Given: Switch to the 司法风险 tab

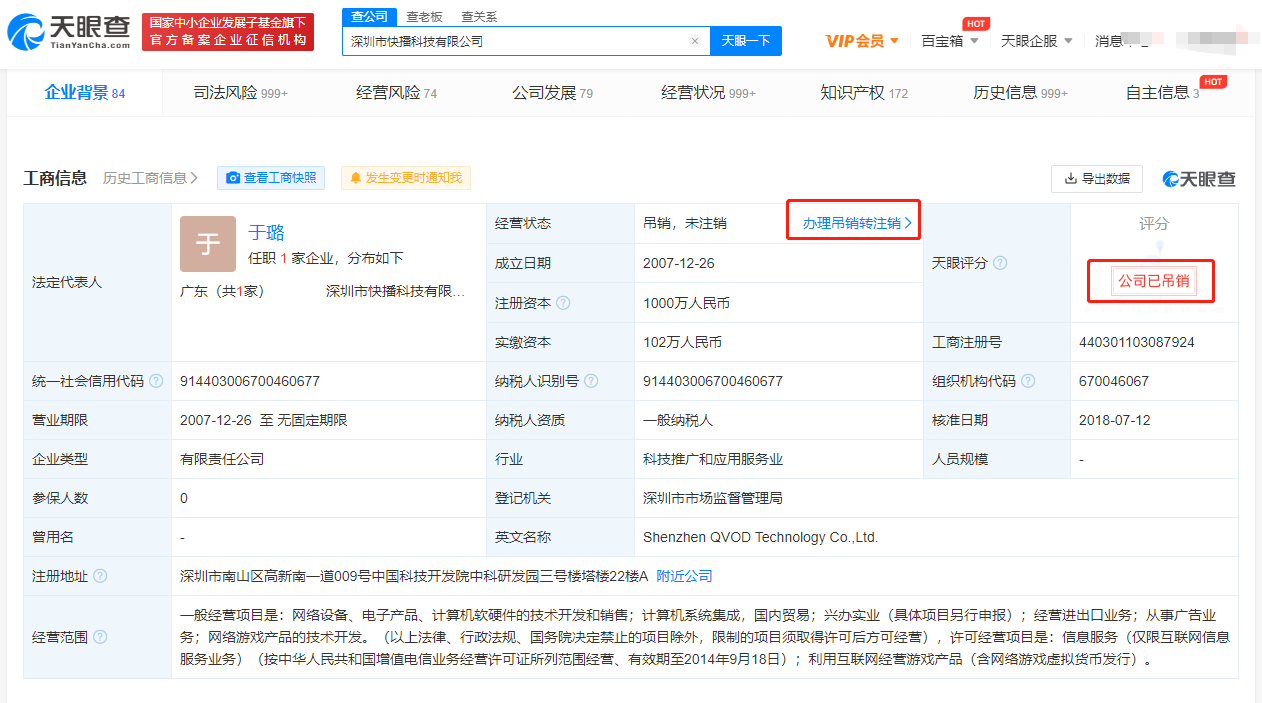Looking at the screenshot, I should 240,93.
